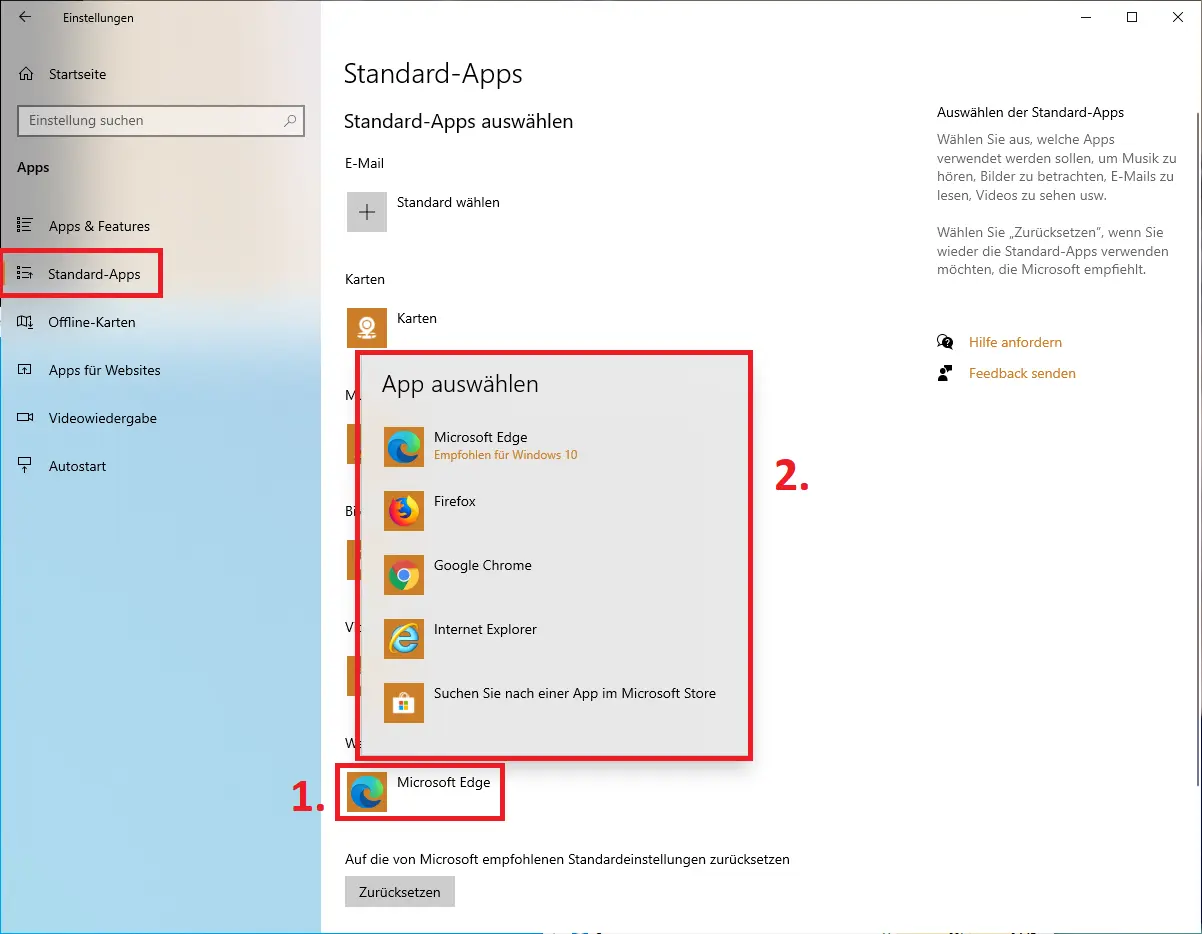The image size is (1202, 934).
Task: Switch to Videowiedergabe settings
Action: [x=102, y=418]
